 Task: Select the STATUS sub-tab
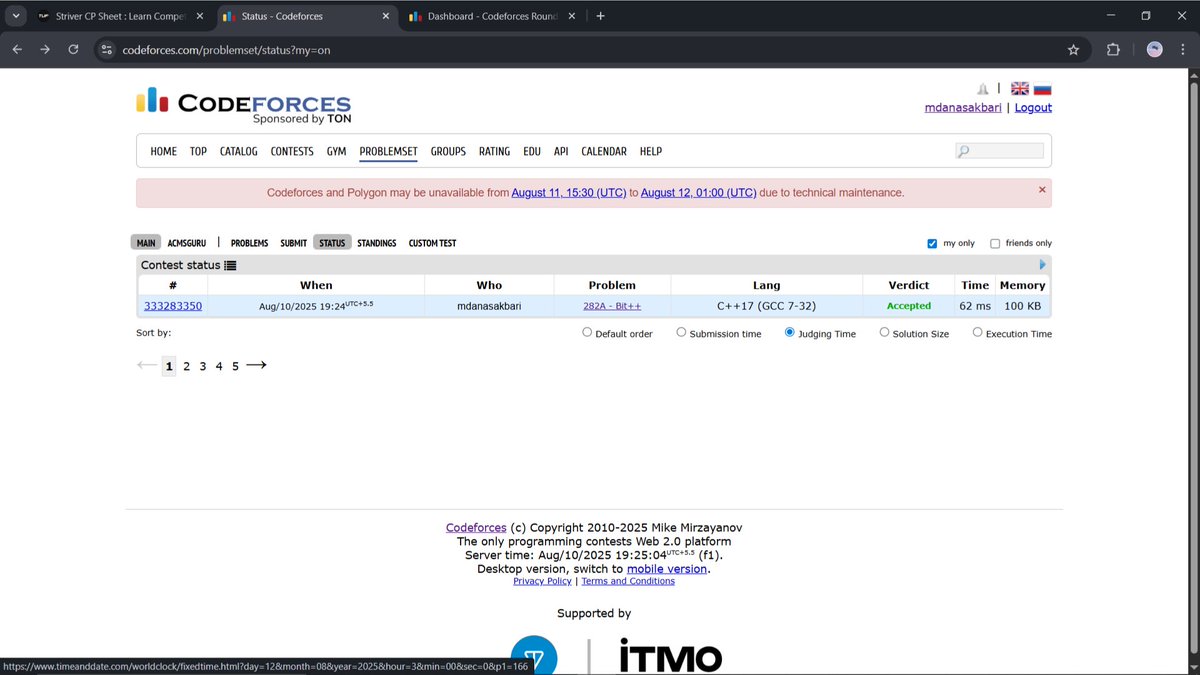tap(332, 243)
